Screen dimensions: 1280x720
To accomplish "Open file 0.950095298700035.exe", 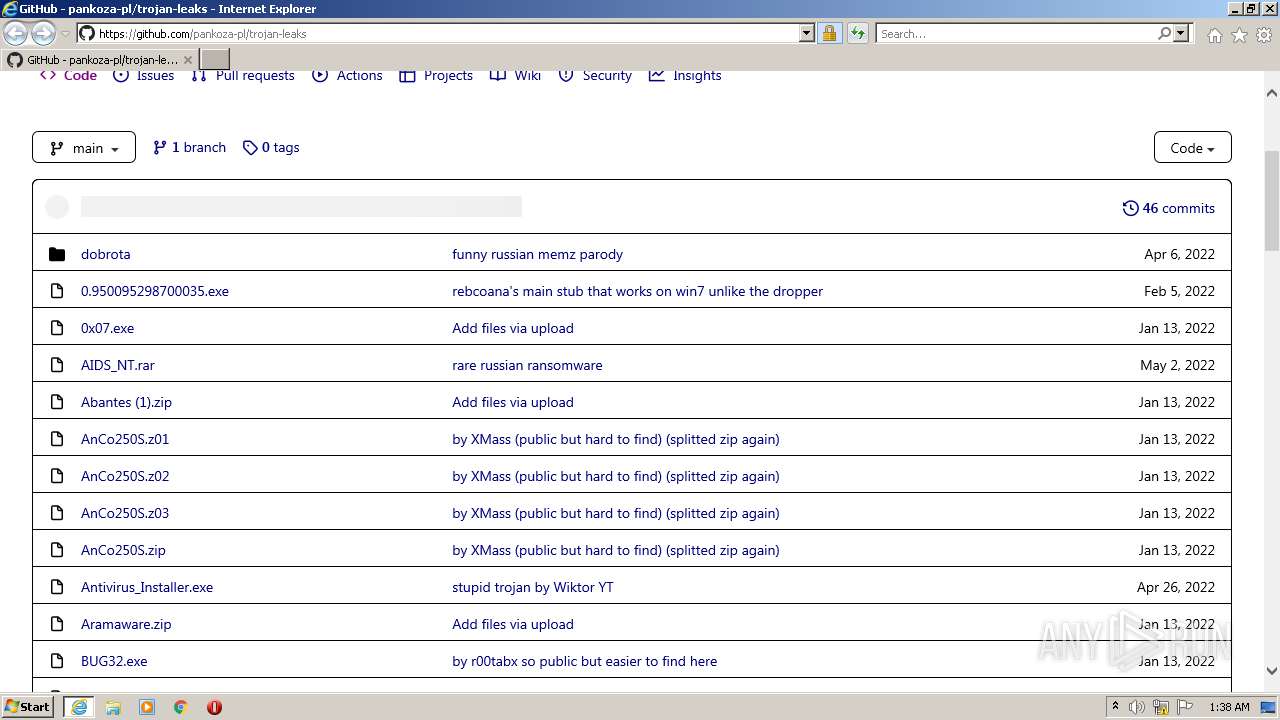I will [x=155, y=291].
